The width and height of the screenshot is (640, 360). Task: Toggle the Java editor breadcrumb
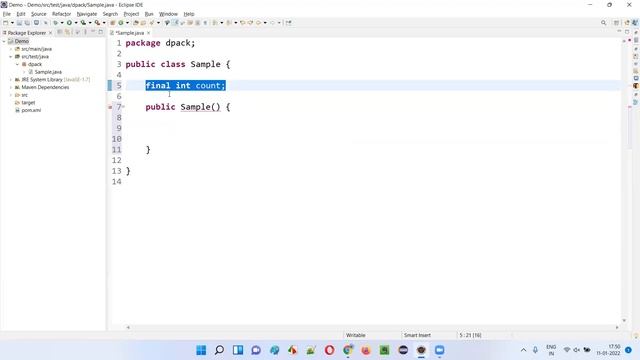coord(167,23)
